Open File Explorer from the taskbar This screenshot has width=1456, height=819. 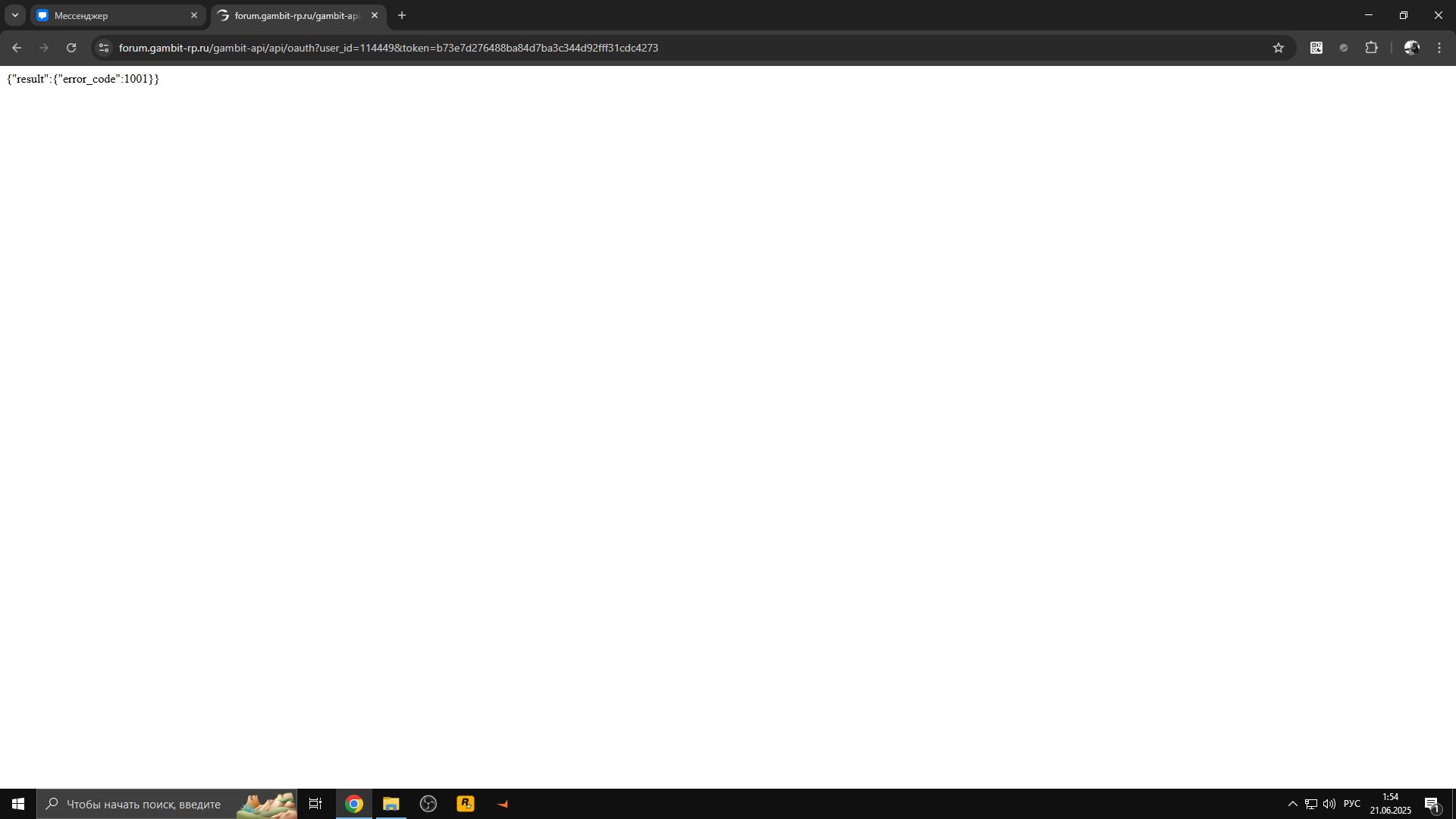click(391, 804)
